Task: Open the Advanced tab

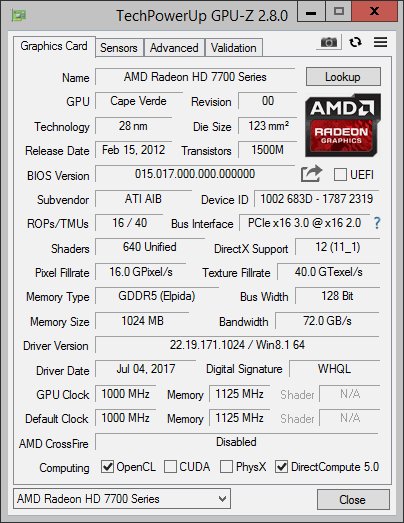Action: pyautogui.click(x=174, y=48)
